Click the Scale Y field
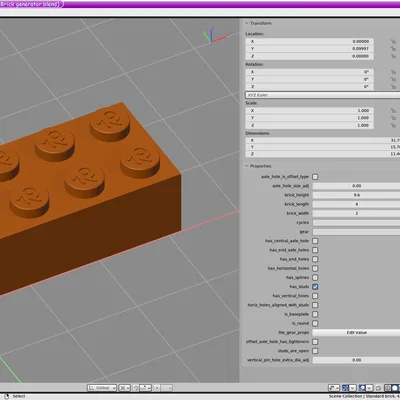The height and width of the screenshot is (400, 400). (309, 118)
